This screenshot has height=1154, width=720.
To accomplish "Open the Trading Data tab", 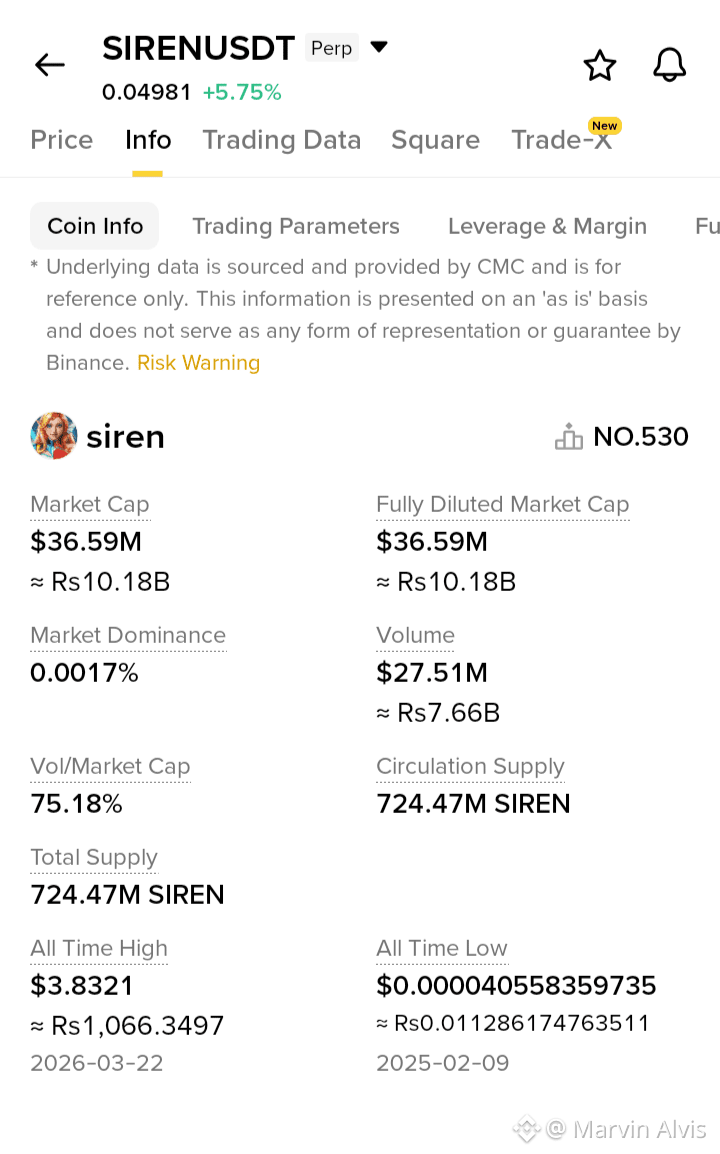I will tap(282, 140).
